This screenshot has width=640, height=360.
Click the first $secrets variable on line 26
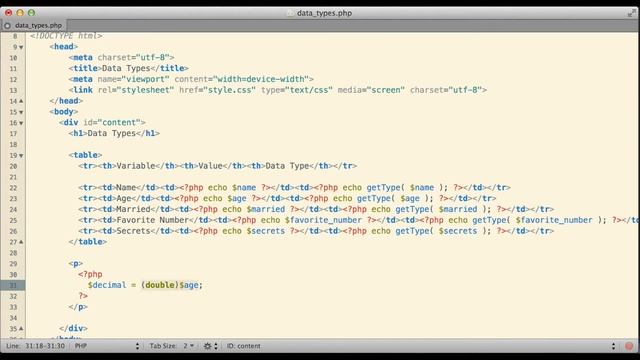click(x=265, y=231)
